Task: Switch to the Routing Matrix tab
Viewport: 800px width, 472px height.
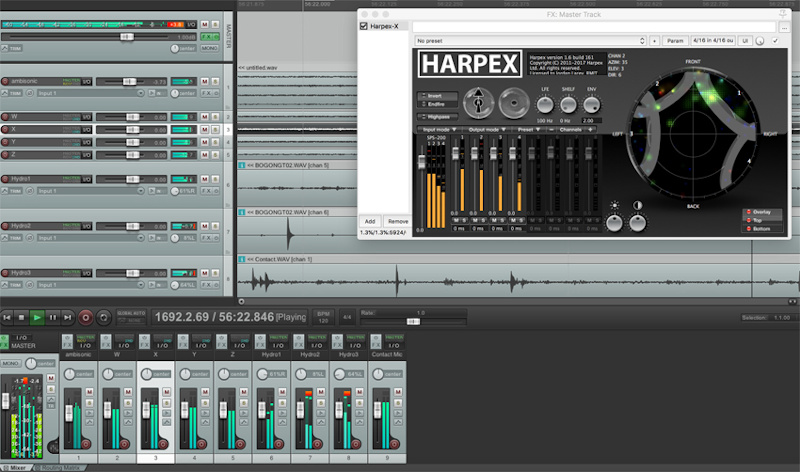Action: pyautogui.click(x=60, y=467)
